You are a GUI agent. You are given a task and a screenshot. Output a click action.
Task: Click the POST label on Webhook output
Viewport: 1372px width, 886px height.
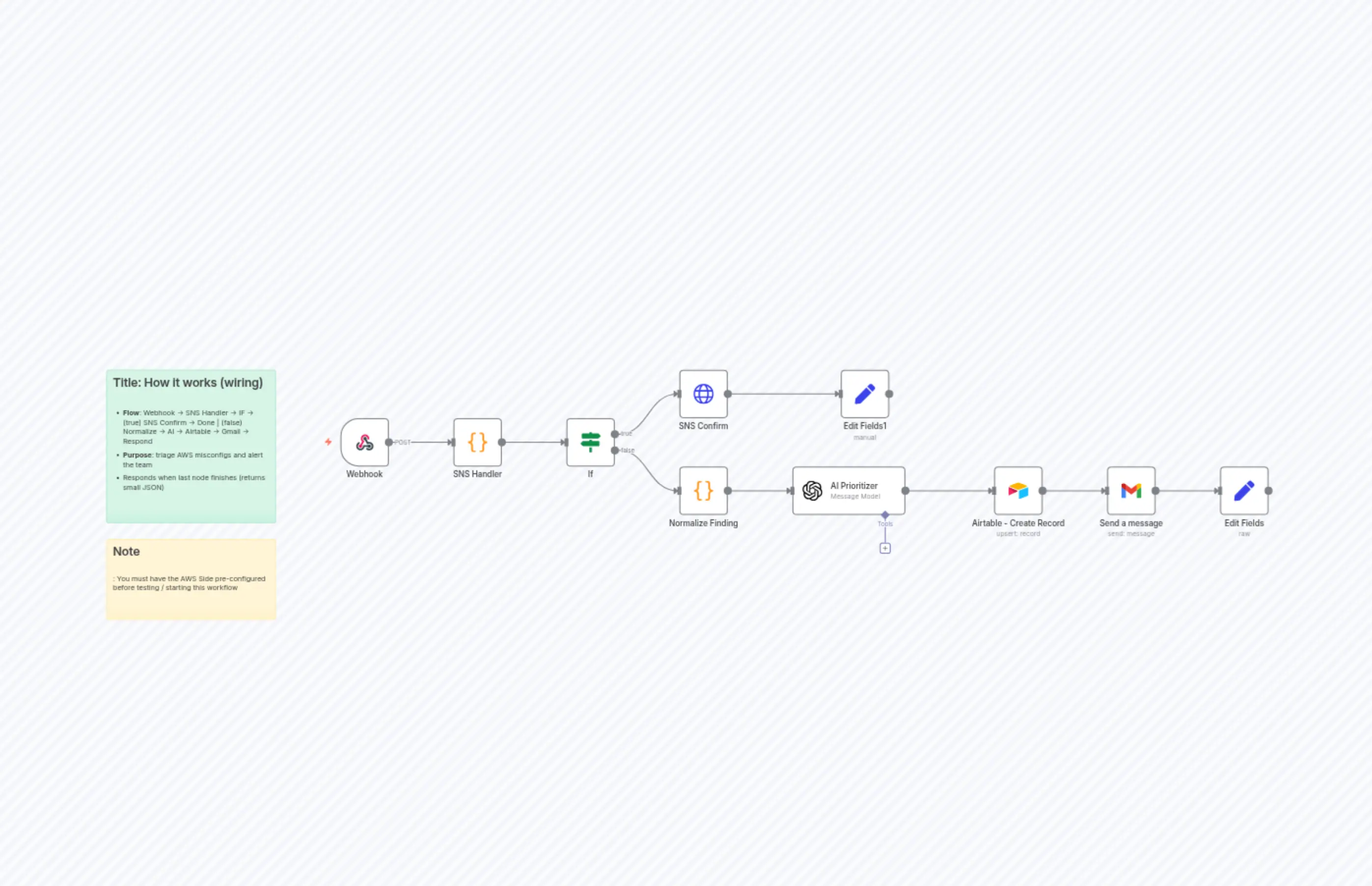pyautogui.click(x=402, y=442)
